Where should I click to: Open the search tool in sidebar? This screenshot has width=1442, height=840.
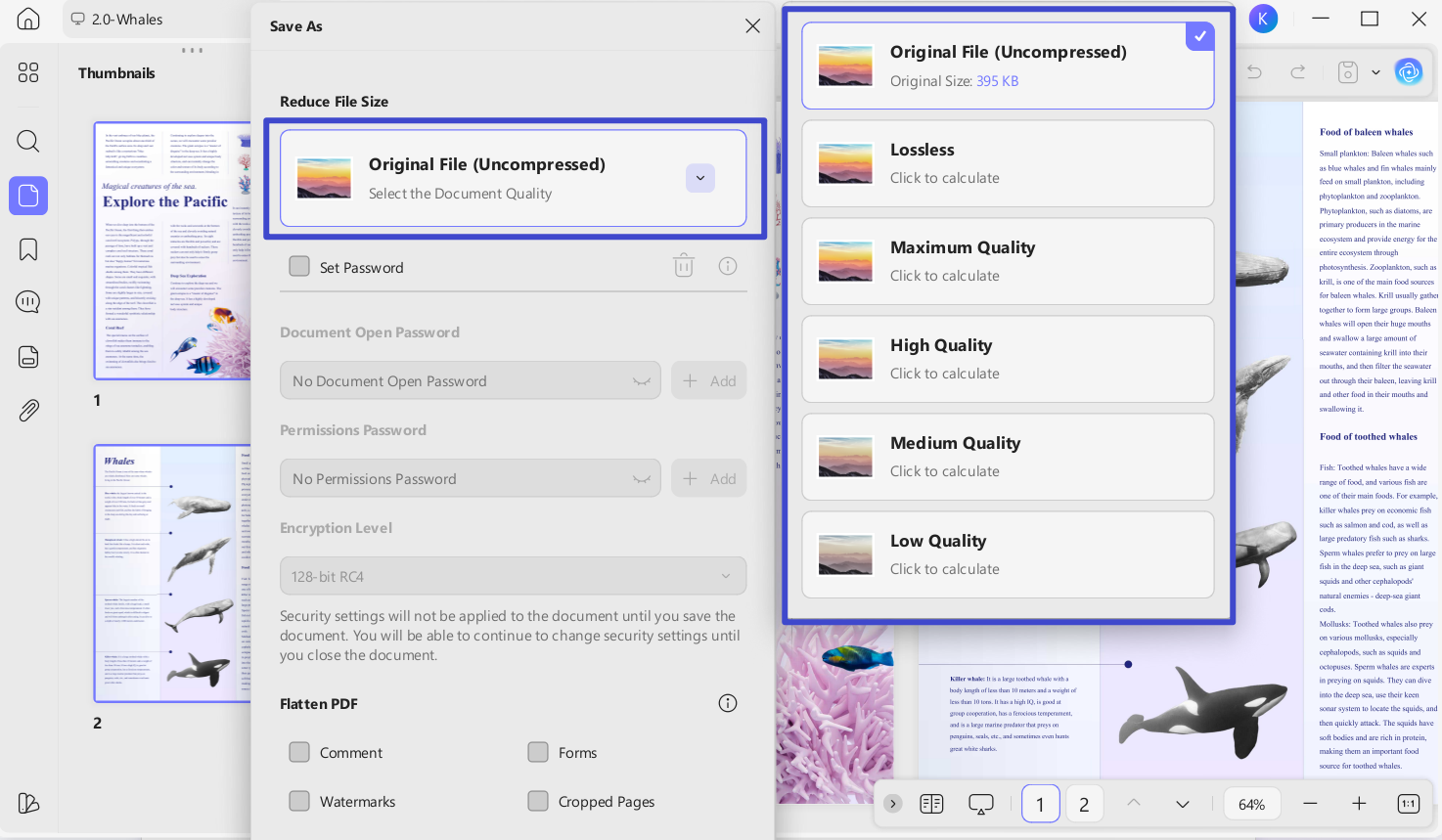click(28, 141)
